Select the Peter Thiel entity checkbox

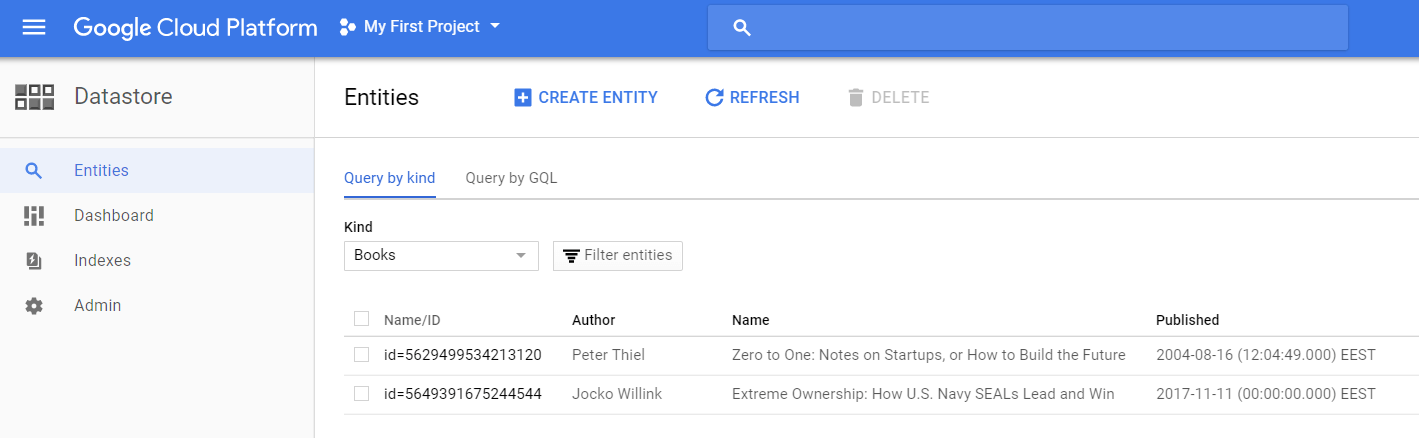[361, 355]
